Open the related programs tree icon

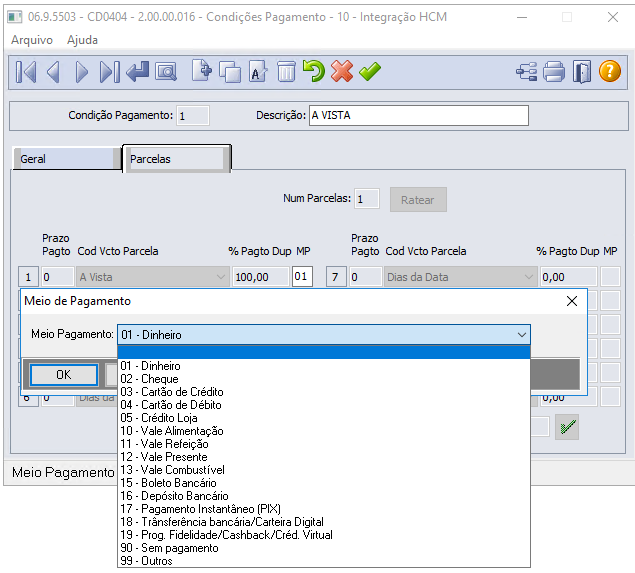(526, 72)
